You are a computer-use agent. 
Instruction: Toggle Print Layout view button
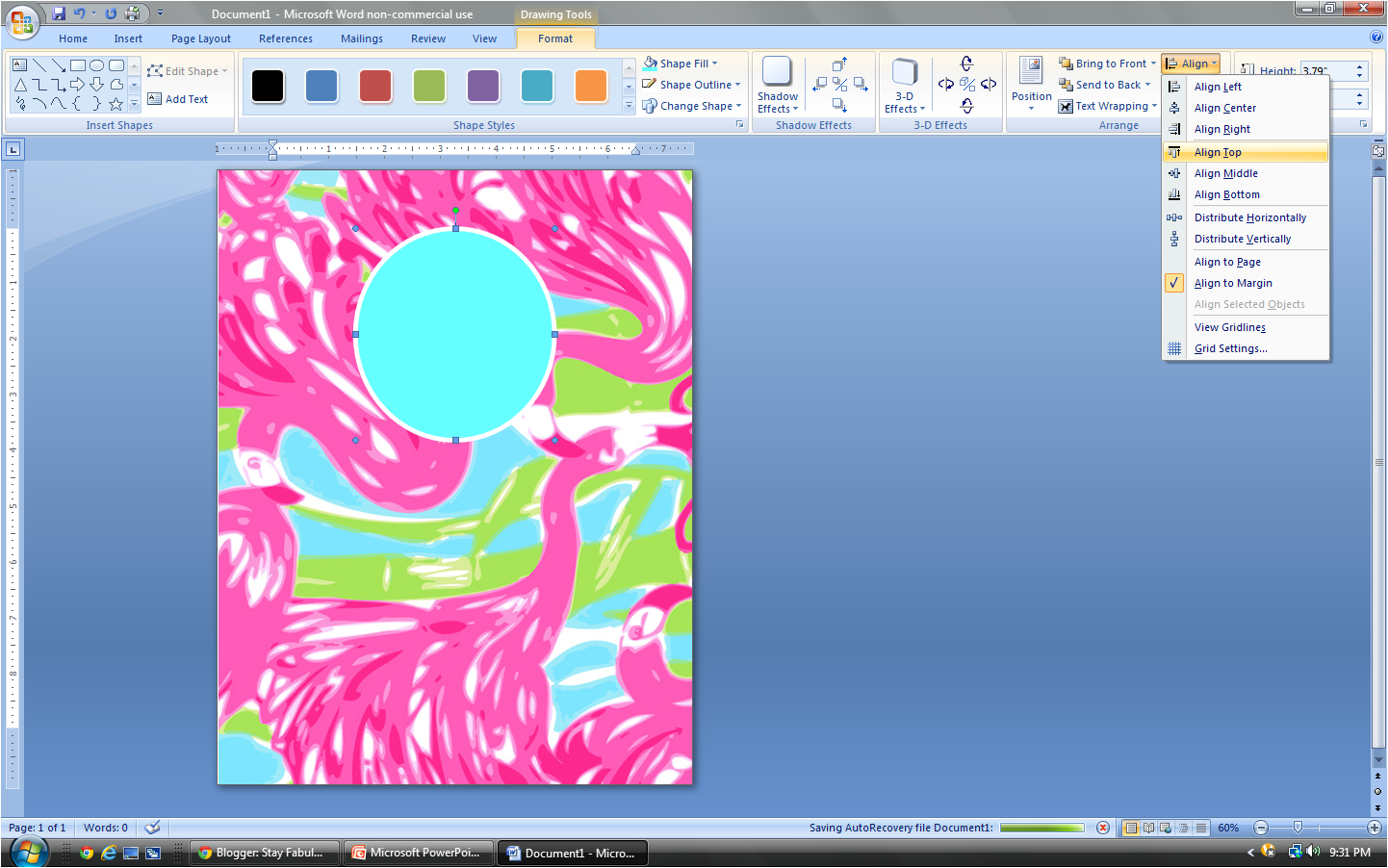(x=1131, y=828)
